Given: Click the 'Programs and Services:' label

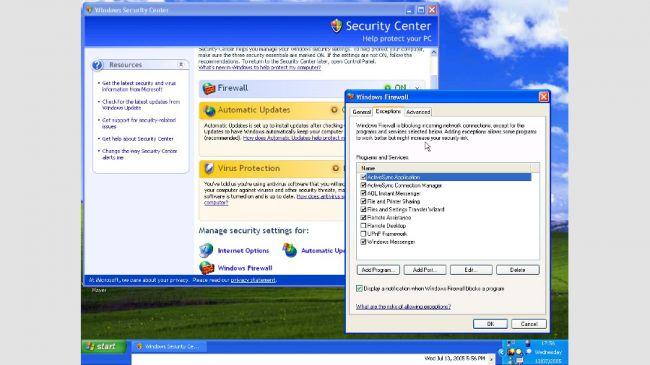Looking at the screenshot, I should tap(382, 158).
